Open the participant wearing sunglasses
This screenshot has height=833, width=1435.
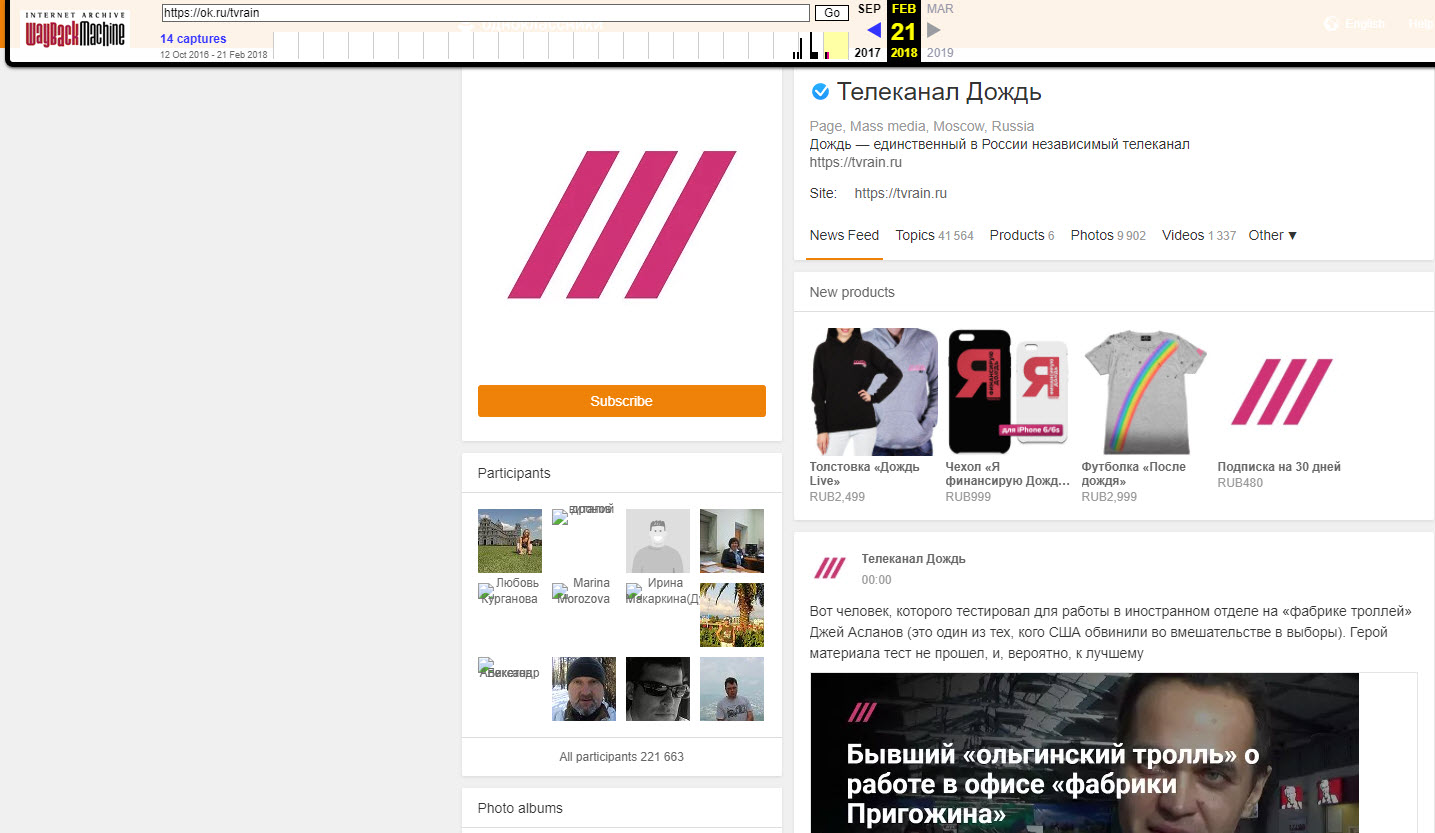(658, 689)
